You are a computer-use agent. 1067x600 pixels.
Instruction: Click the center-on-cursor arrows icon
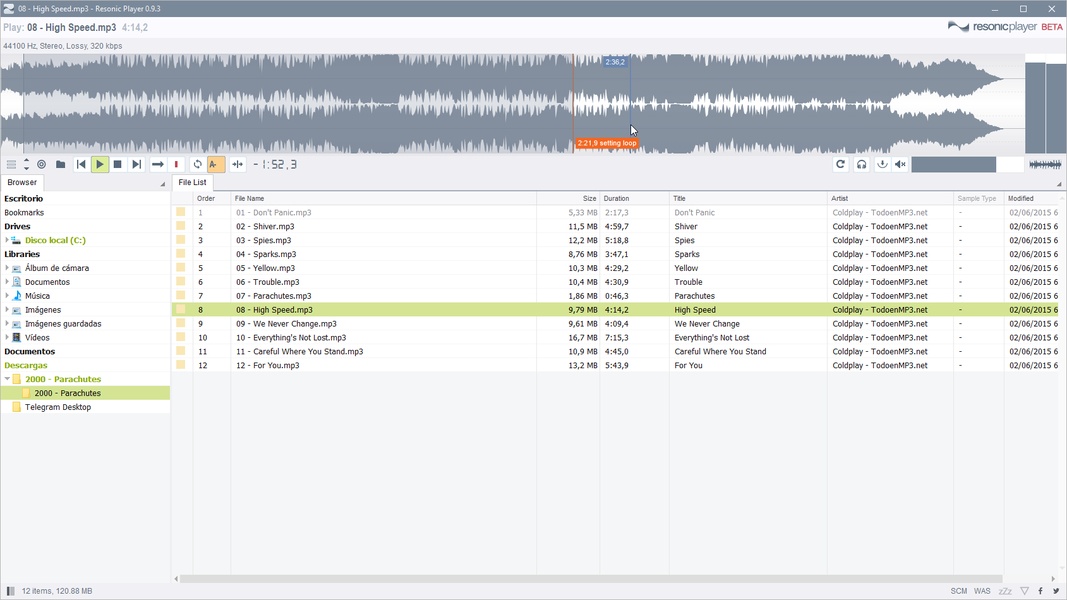tap(237, 164)
